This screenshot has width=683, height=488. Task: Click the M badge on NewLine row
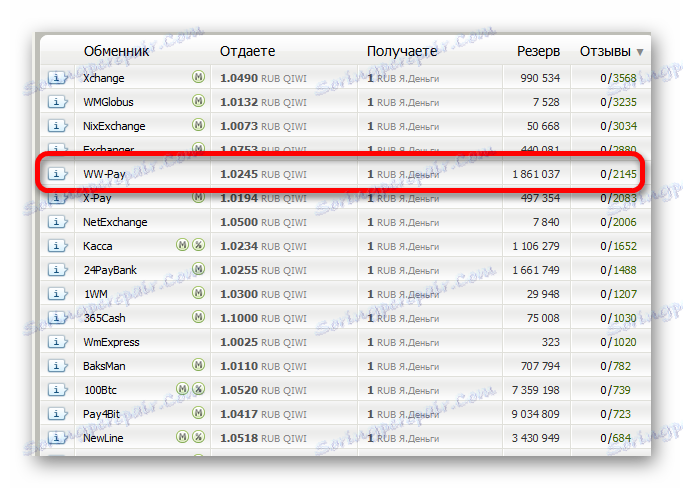[x=183, y=437]
